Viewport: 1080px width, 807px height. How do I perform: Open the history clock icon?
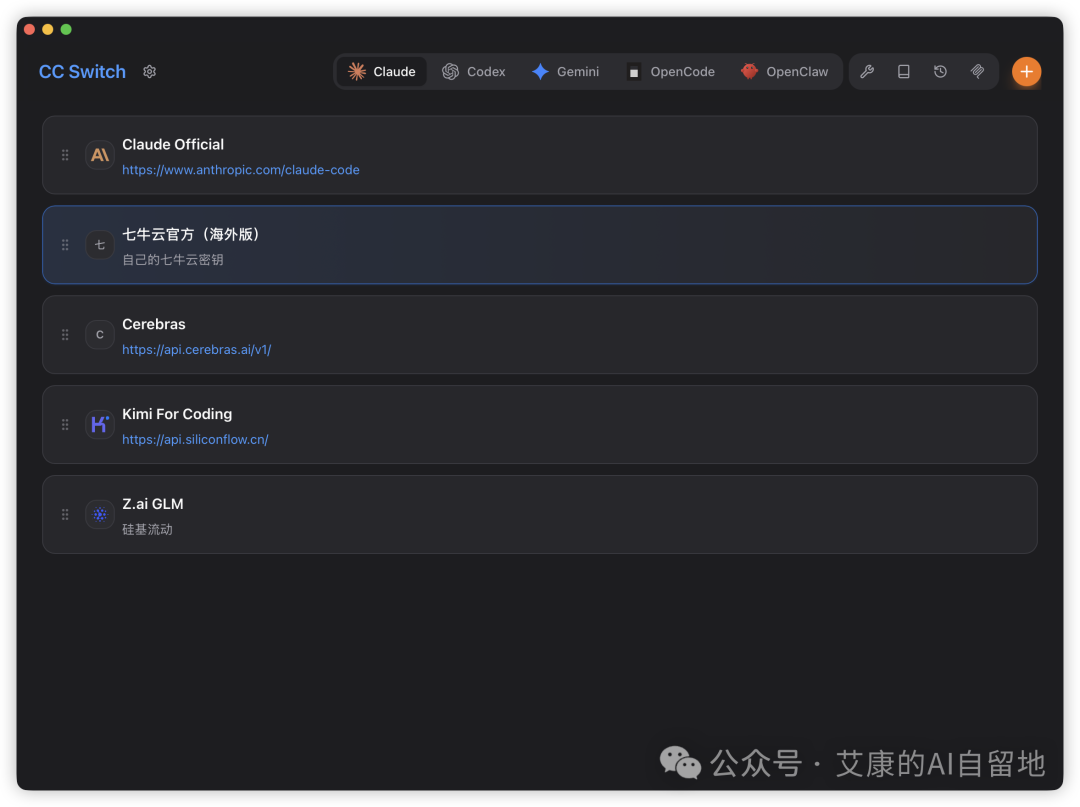coord(940,72)
